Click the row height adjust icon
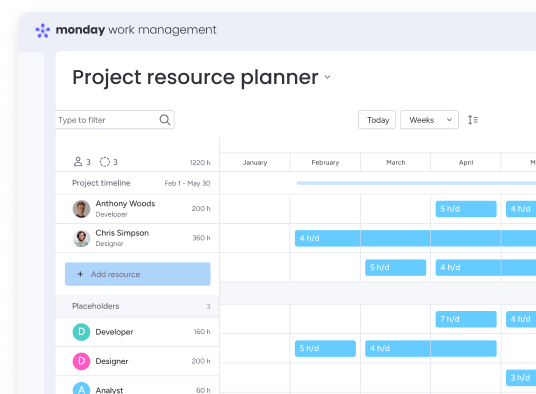This screenshot has height=394, width=536. point(473,120)
